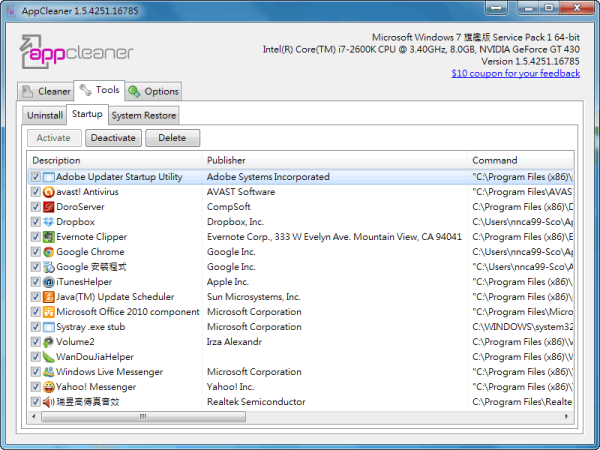Select the "AVAST Software" publisher cell

[x=241, y=192]
